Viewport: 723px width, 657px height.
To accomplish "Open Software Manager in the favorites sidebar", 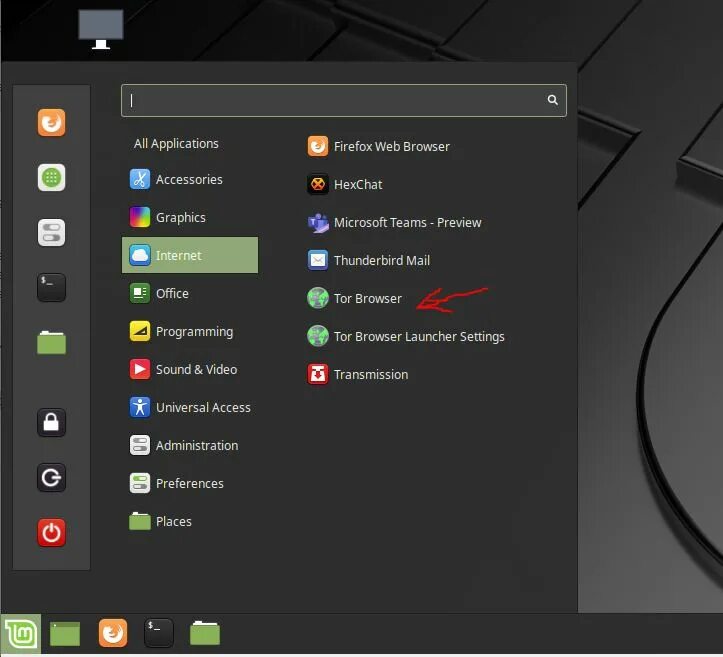I will click(x=51, y=178).
